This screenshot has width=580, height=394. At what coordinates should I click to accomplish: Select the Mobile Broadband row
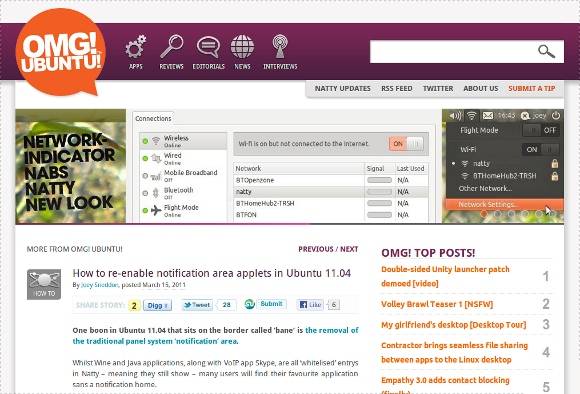click(x=183, y=176)
